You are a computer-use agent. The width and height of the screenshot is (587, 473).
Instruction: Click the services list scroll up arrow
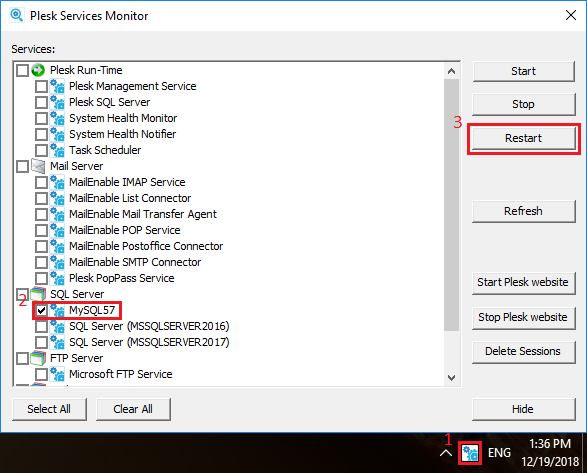(x=451, y=71)
